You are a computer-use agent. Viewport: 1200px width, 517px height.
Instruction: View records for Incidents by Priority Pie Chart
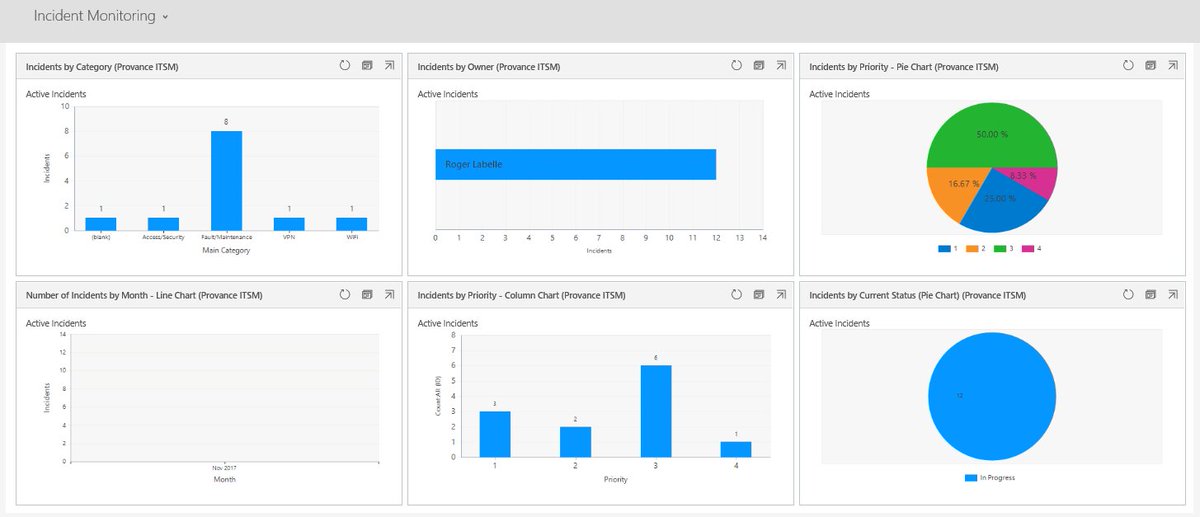(1150, 66)
